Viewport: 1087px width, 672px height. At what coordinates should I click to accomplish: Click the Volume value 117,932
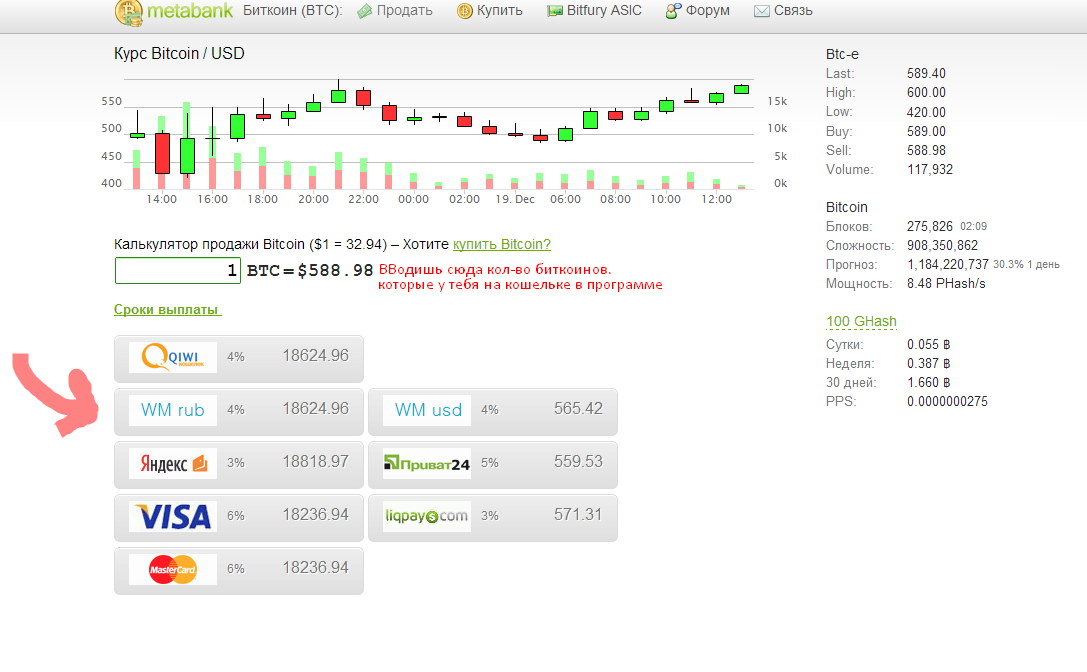(930, 170)
